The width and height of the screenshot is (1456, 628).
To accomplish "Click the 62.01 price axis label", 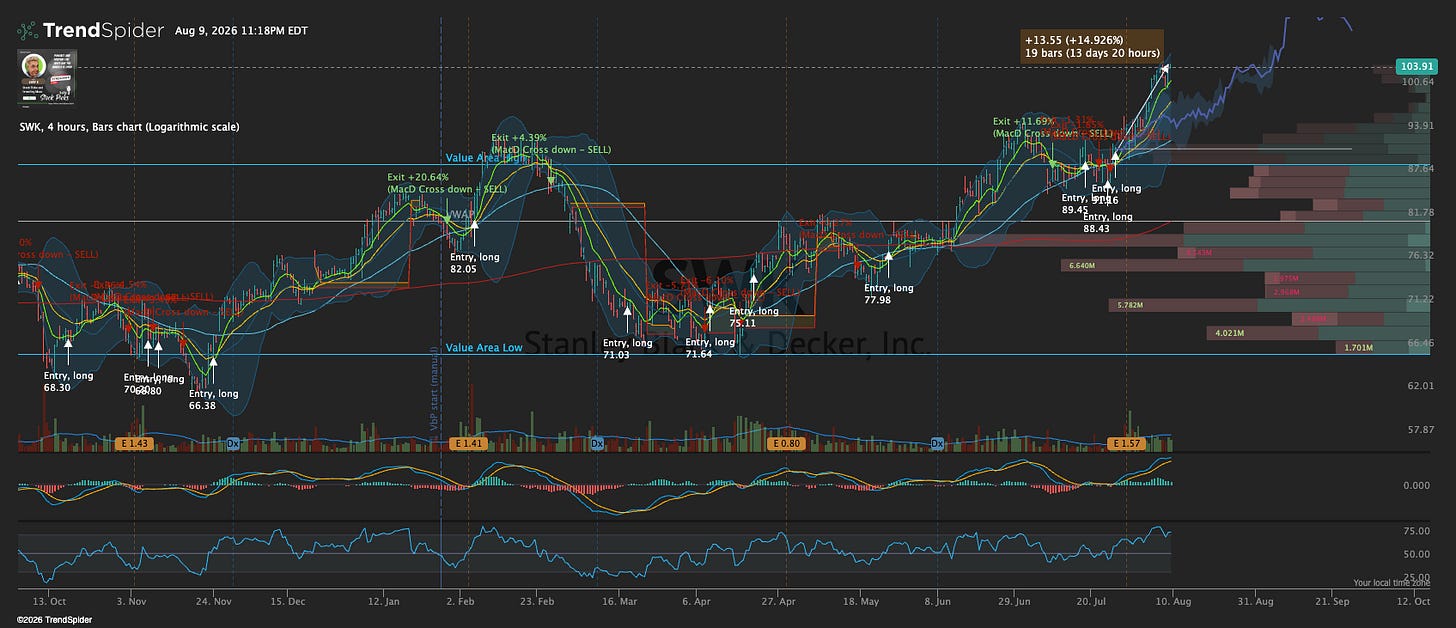I will pos(1420,386).
